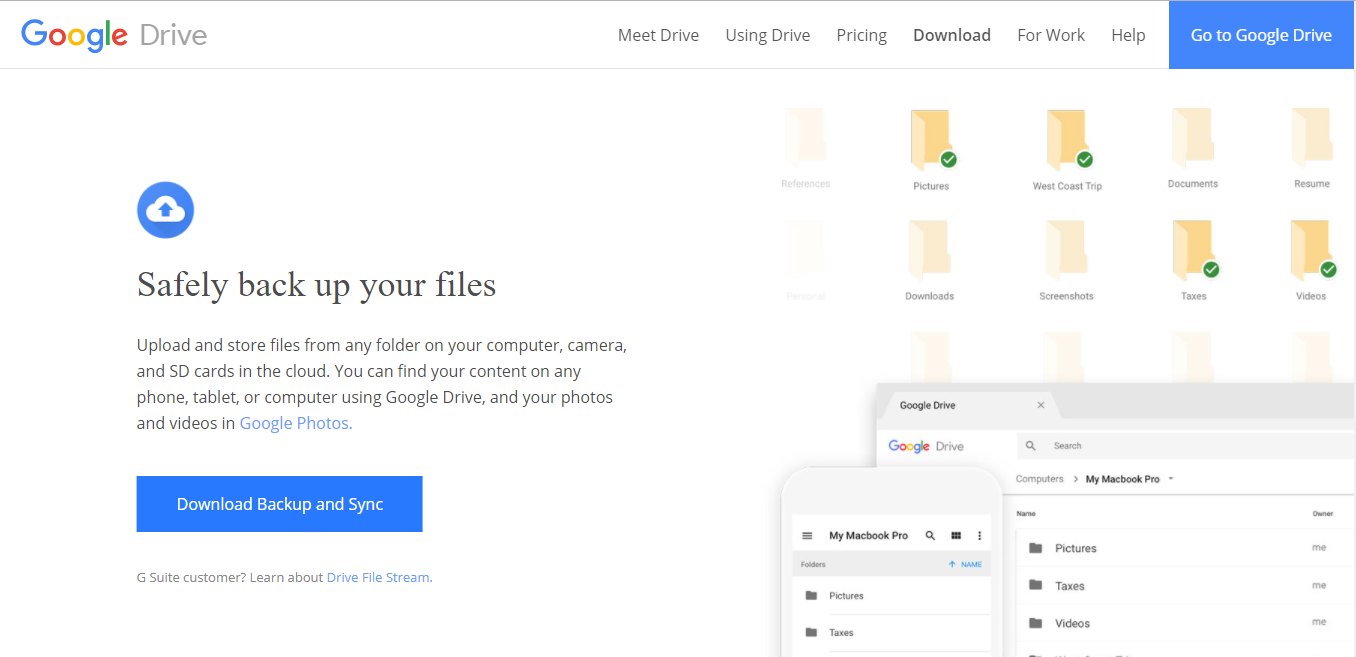Open the Help page
The image size is (1356, 657).
[1128, 35]
